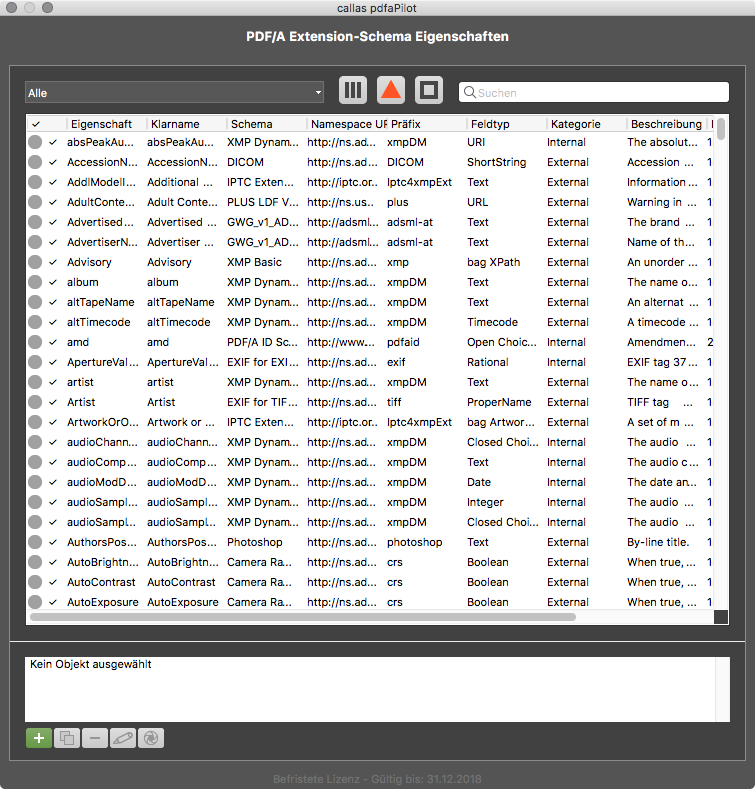Open the Alle filter dropdown

174,93
